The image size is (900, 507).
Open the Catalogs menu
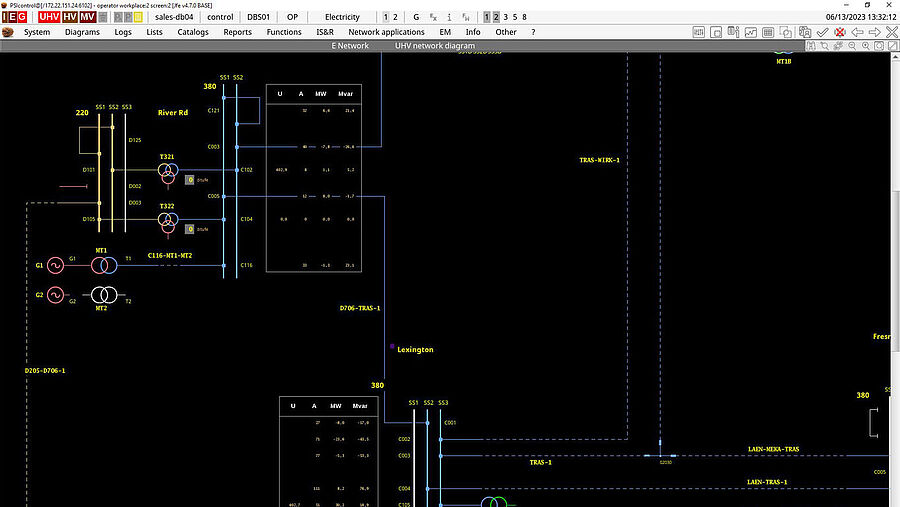pyautogui.click(x=193, y=32)
